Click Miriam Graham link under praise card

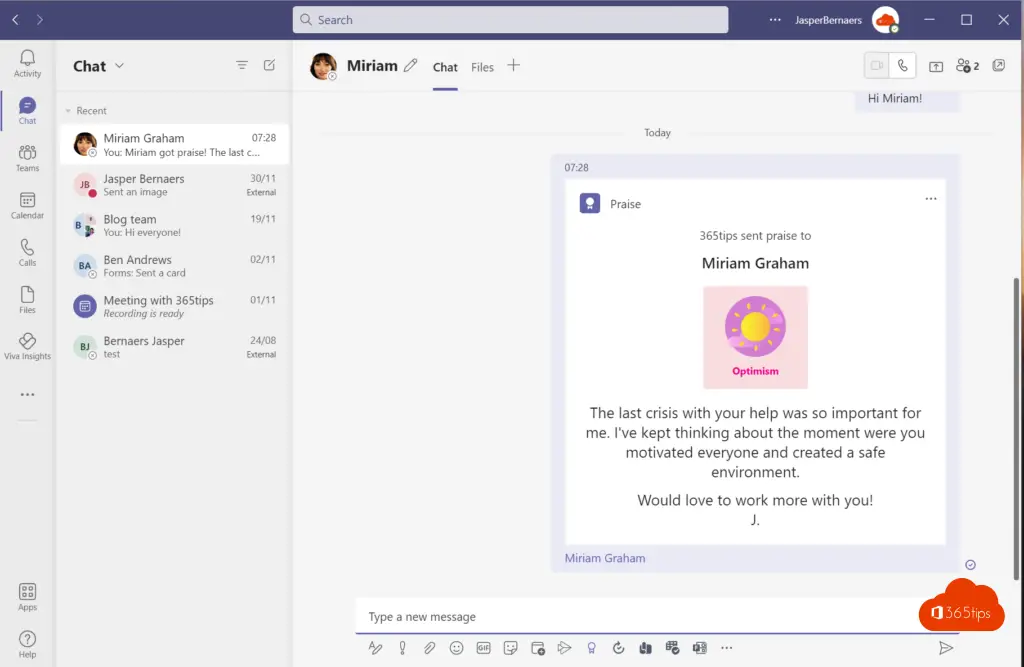pos(605,559)
